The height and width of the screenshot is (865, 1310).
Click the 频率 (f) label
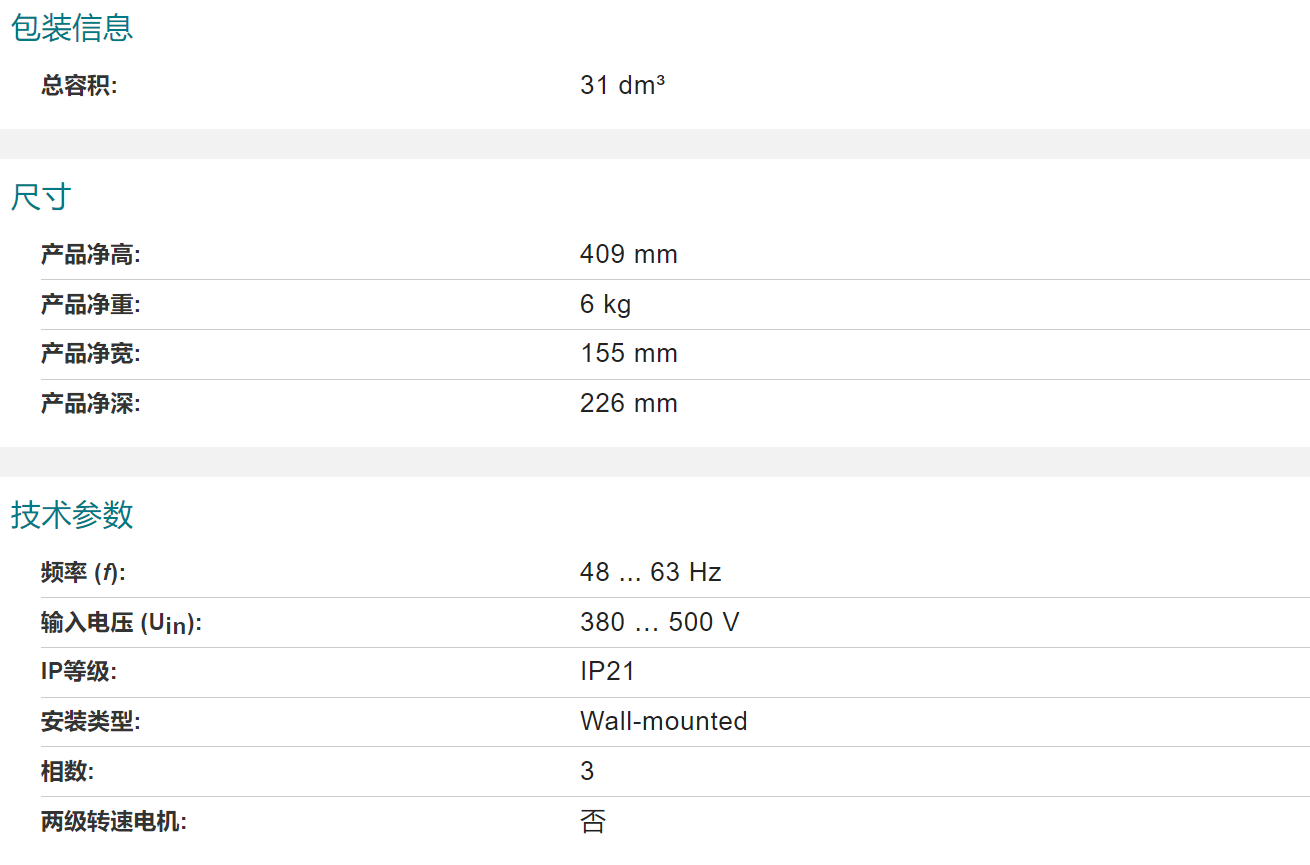click(83, 573)
